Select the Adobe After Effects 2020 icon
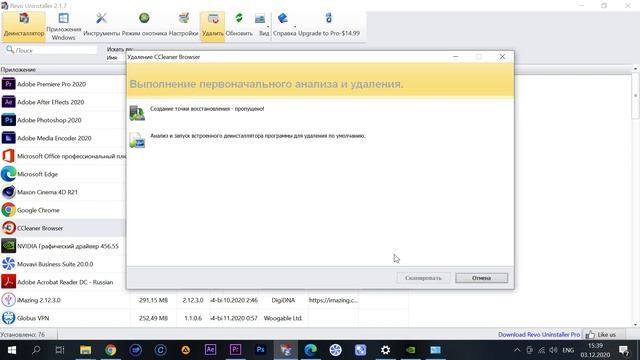Viewport: 640px width, 360px height. pos(8,102)
